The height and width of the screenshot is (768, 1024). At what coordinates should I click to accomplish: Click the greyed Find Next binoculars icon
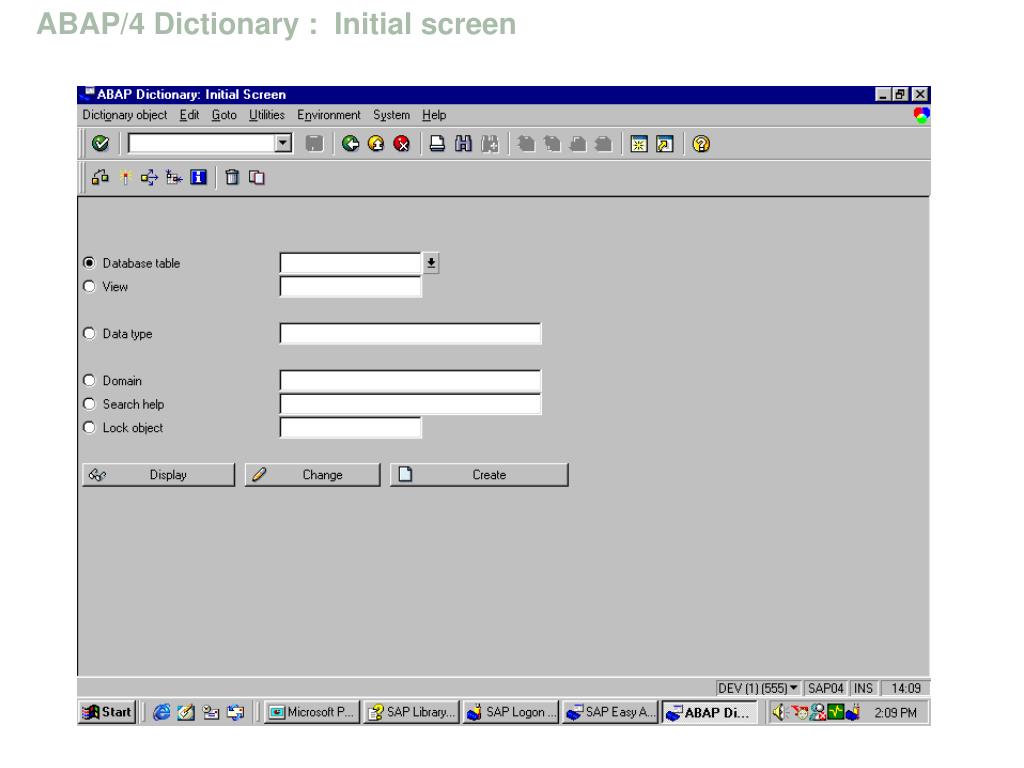(489, 143)
